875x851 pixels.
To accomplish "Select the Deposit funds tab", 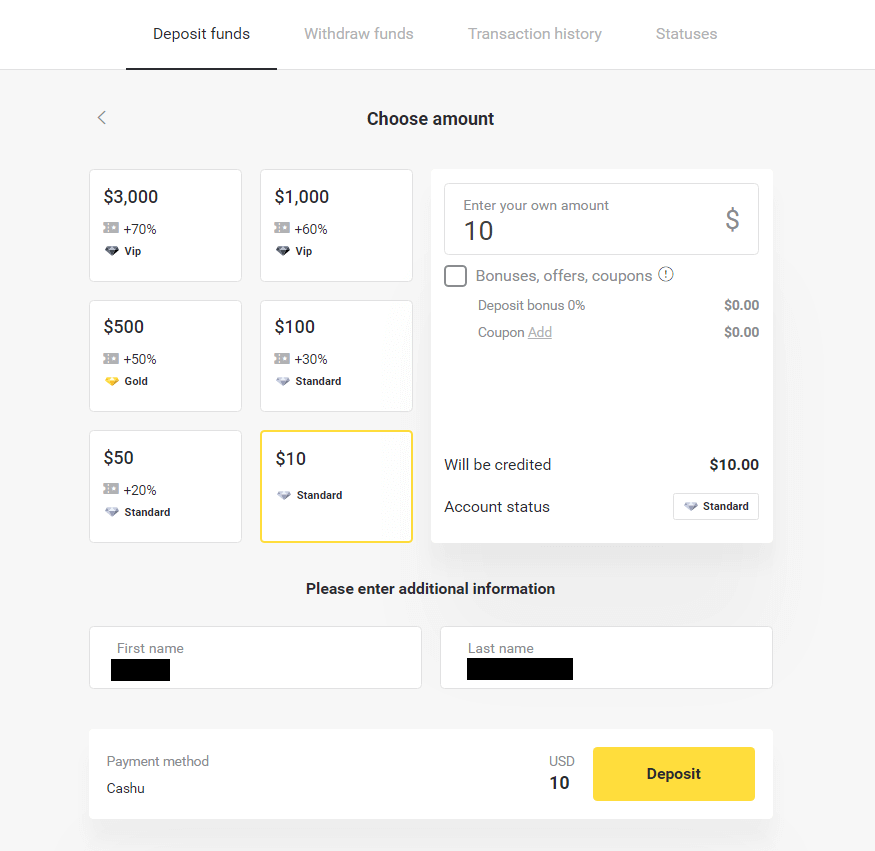I will (x=201, y=33).
